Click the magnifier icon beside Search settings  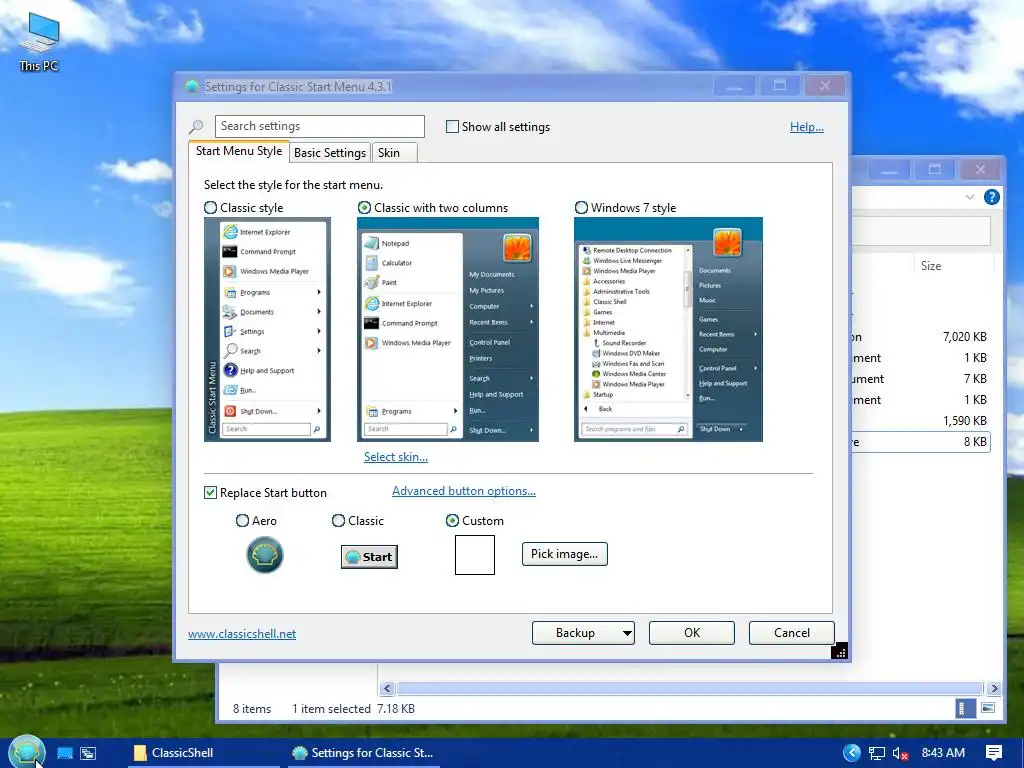[196, 127]
